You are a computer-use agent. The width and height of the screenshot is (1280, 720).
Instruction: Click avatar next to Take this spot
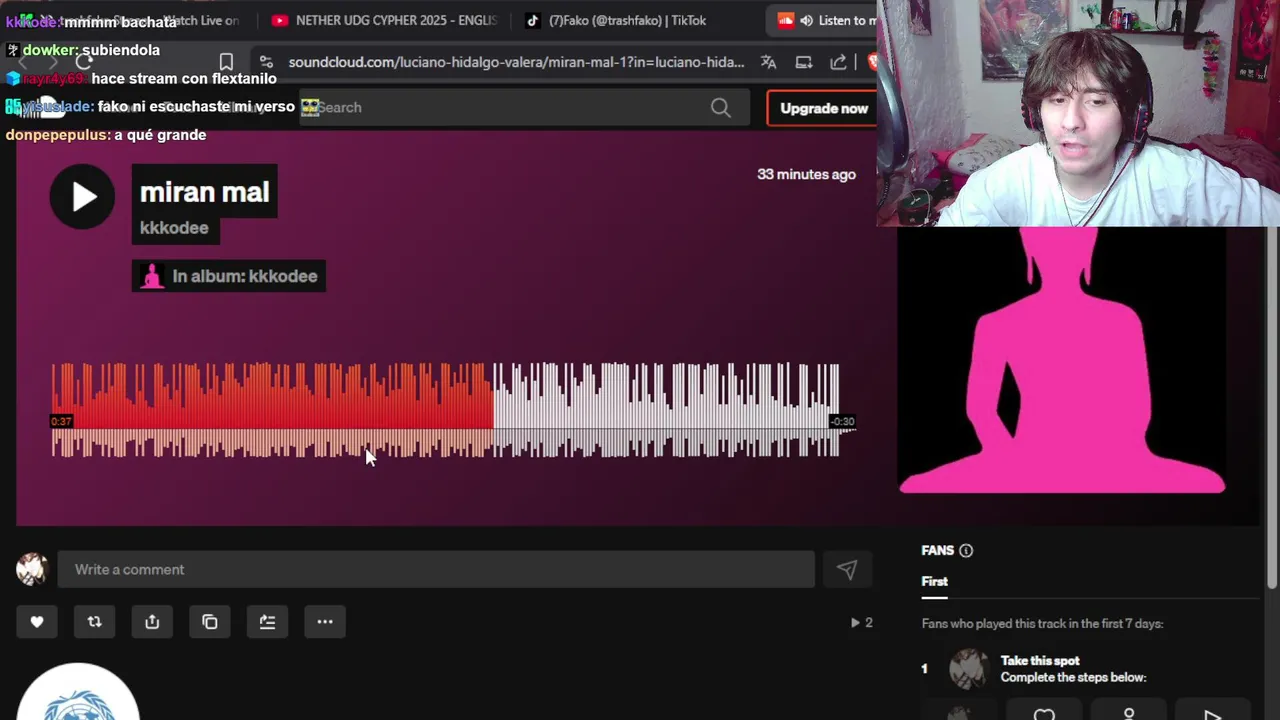pyautogui.click(x=968, y=669)
